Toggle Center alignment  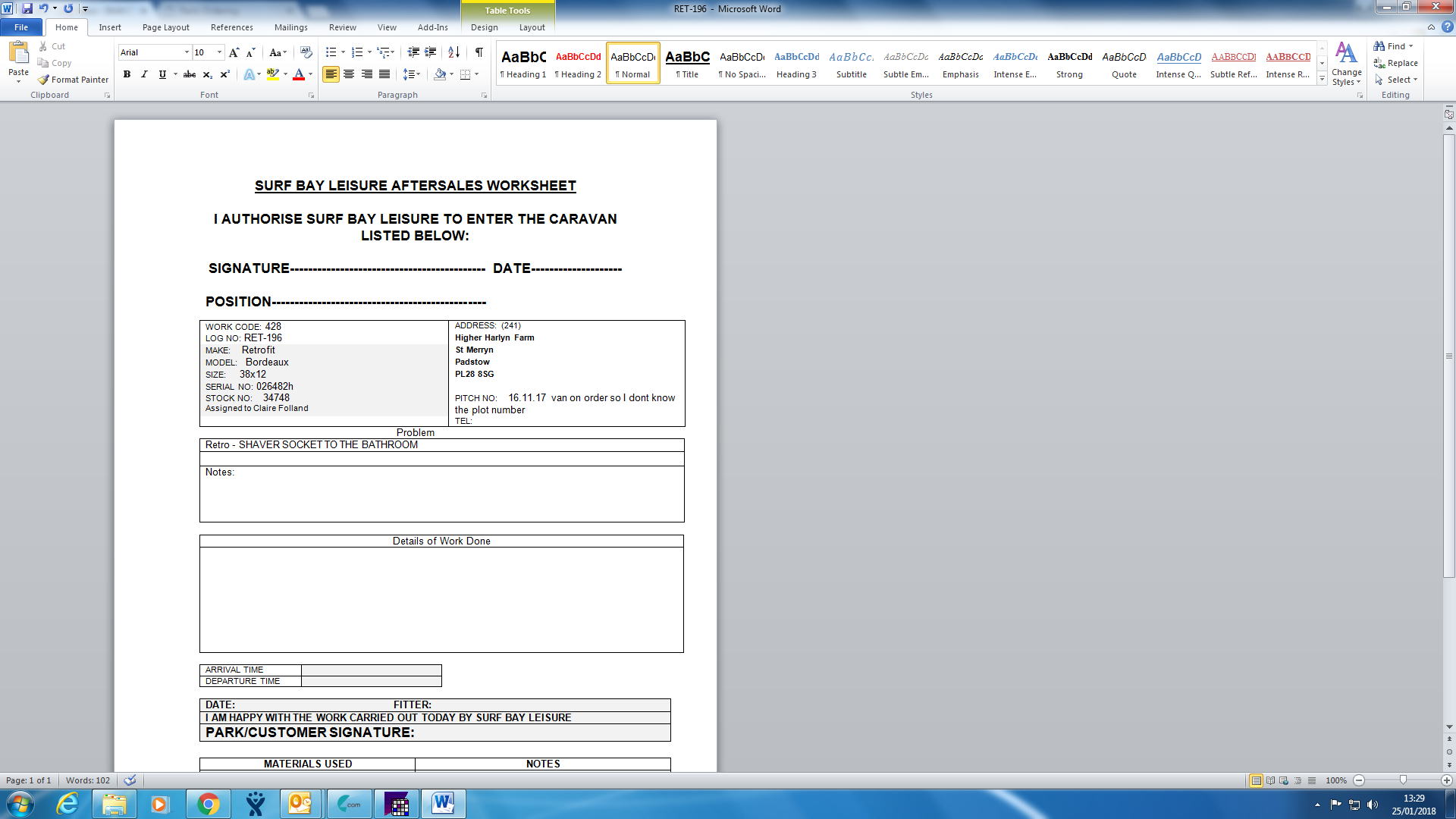[349, 74]
